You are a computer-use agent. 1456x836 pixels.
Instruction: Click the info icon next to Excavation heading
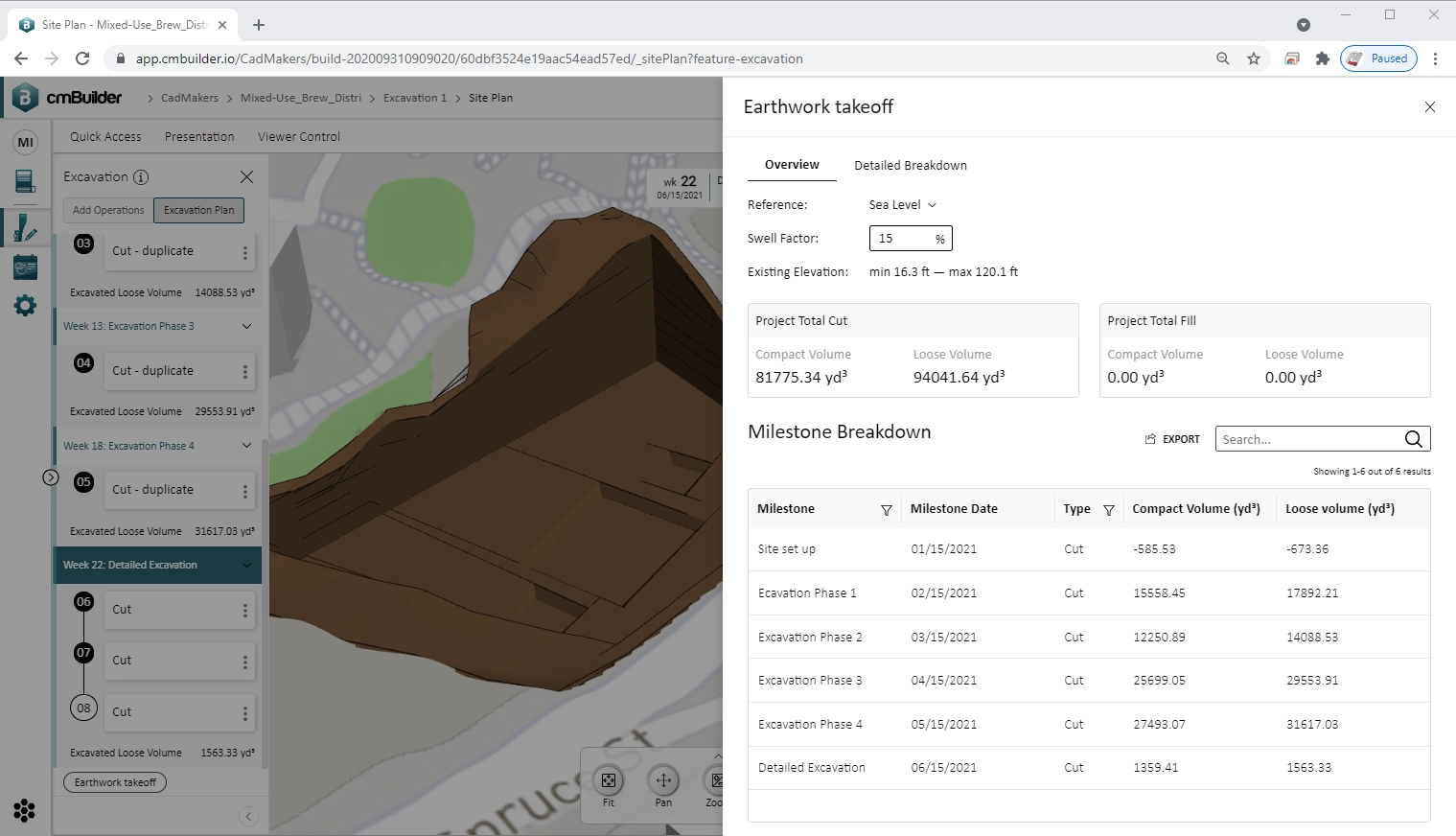click(142, 176)
